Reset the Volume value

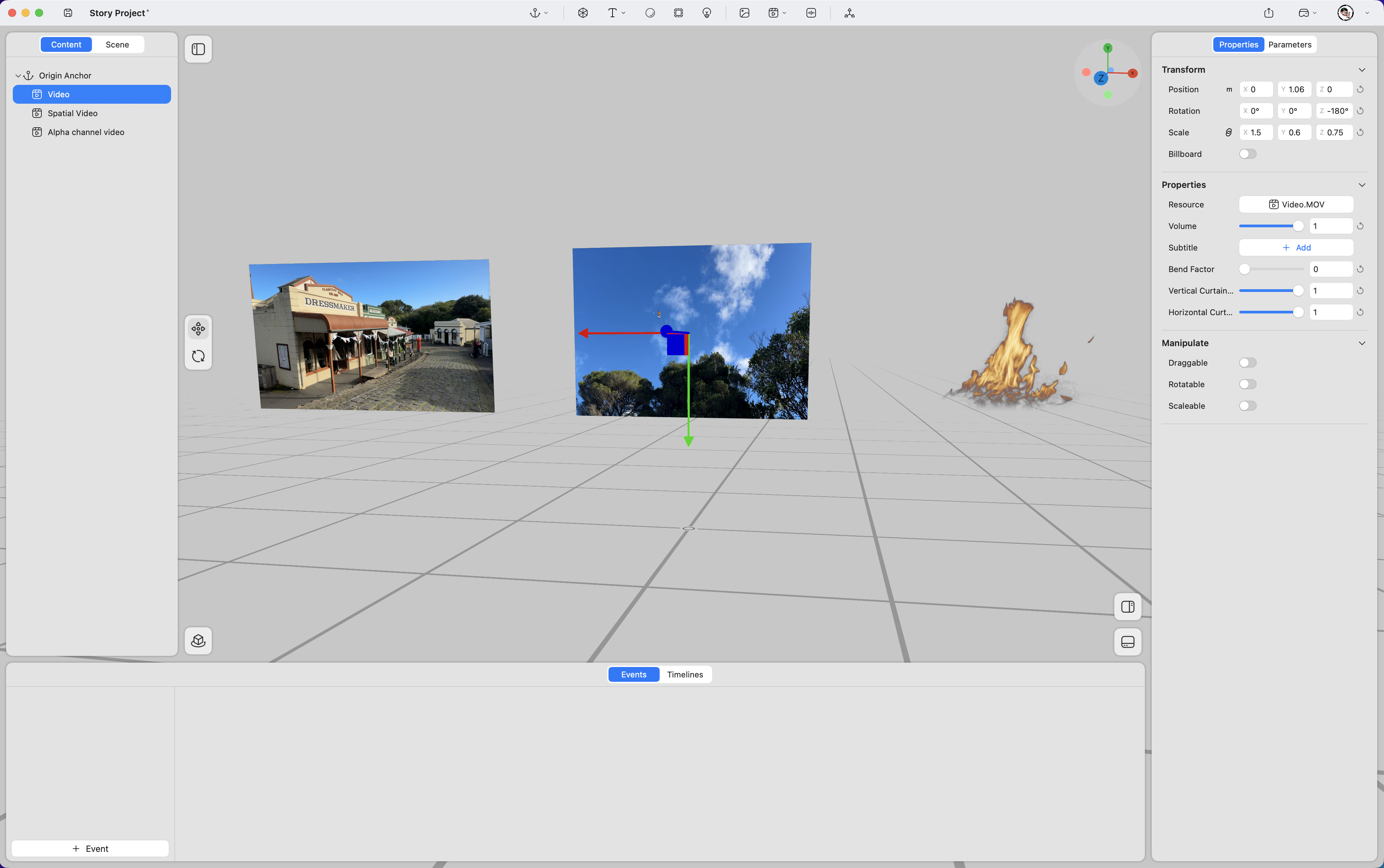pyautogui.click(x=1360, y=226)
